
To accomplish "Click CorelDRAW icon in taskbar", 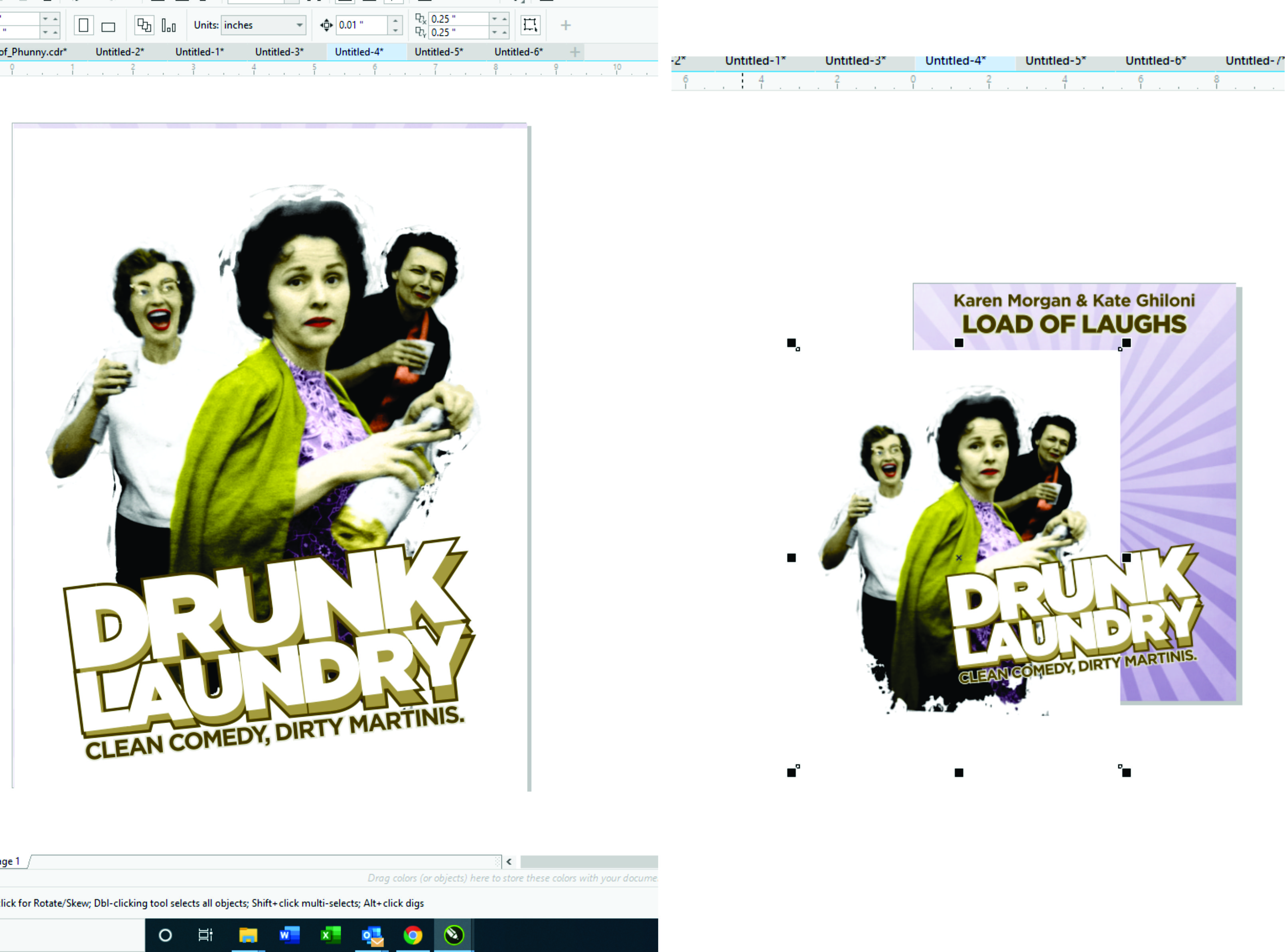I will (454, 935).
